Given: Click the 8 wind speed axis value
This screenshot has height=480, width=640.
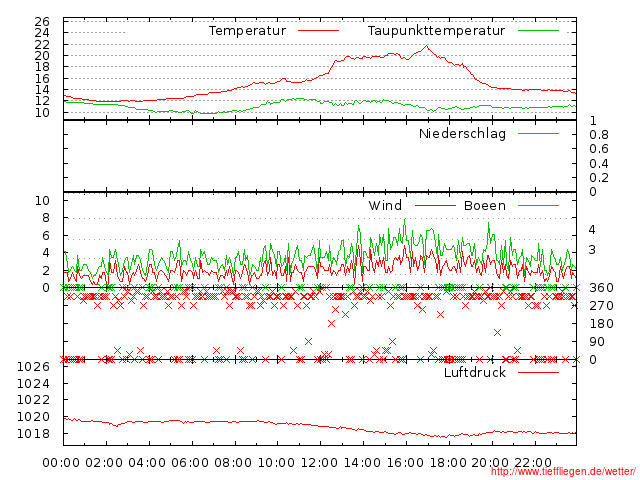Looking at the screenshot, I should click(x=46, y=218).
